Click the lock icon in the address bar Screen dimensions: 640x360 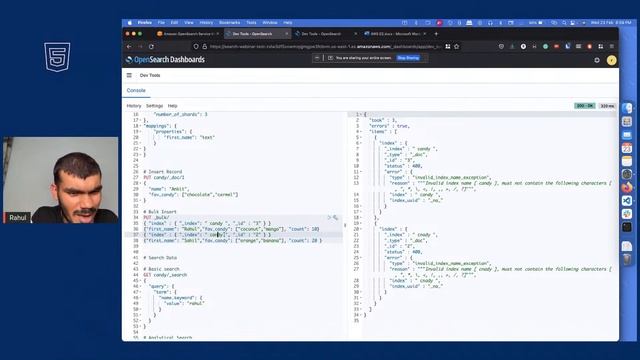pos(204,47)
